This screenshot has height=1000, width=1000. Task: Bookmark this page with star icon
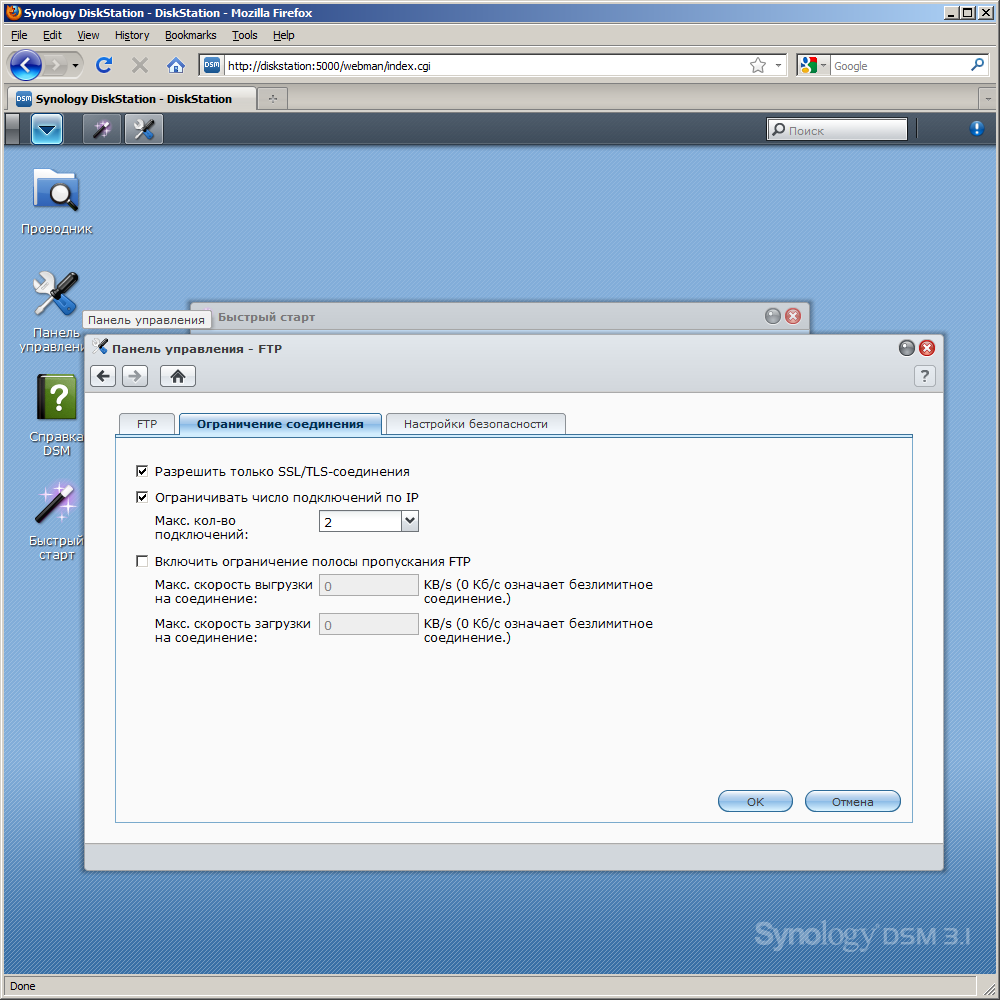tap(758, 65)
